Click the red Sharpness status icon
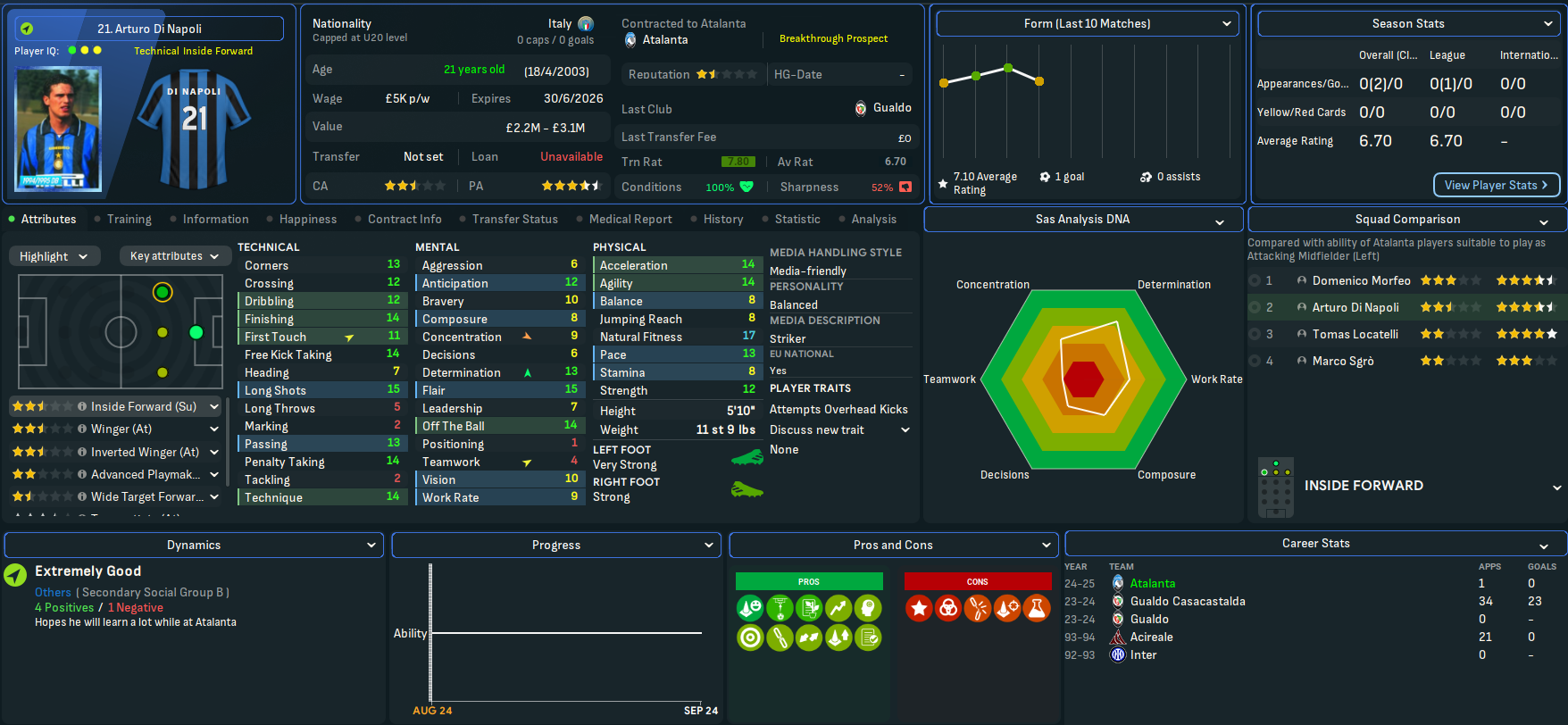The height and width of the screenshot is (725, 1568). point(905,187)
